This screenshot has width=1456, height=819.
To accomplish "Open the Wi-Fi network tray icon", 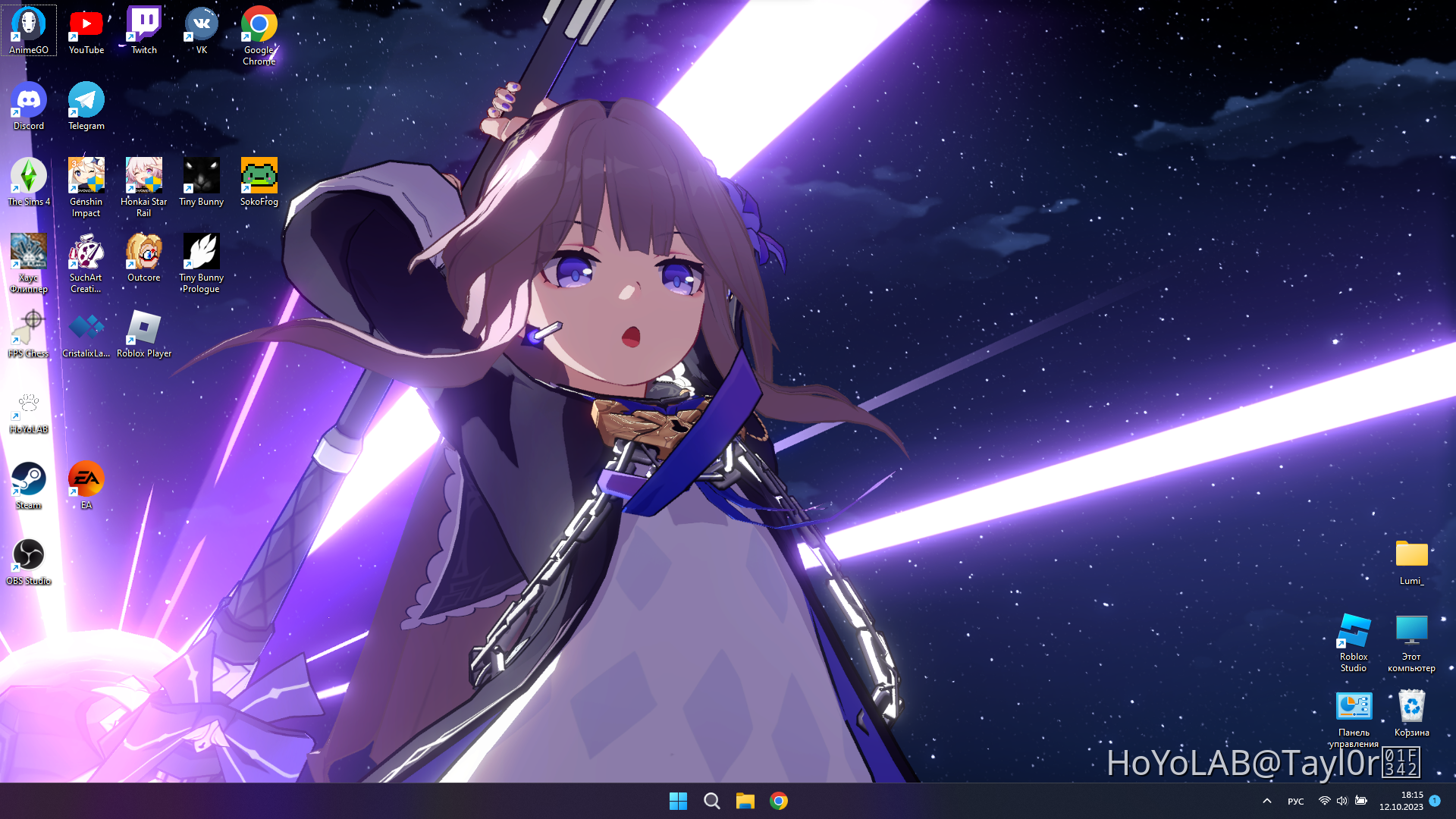I will coord(1324,801).
